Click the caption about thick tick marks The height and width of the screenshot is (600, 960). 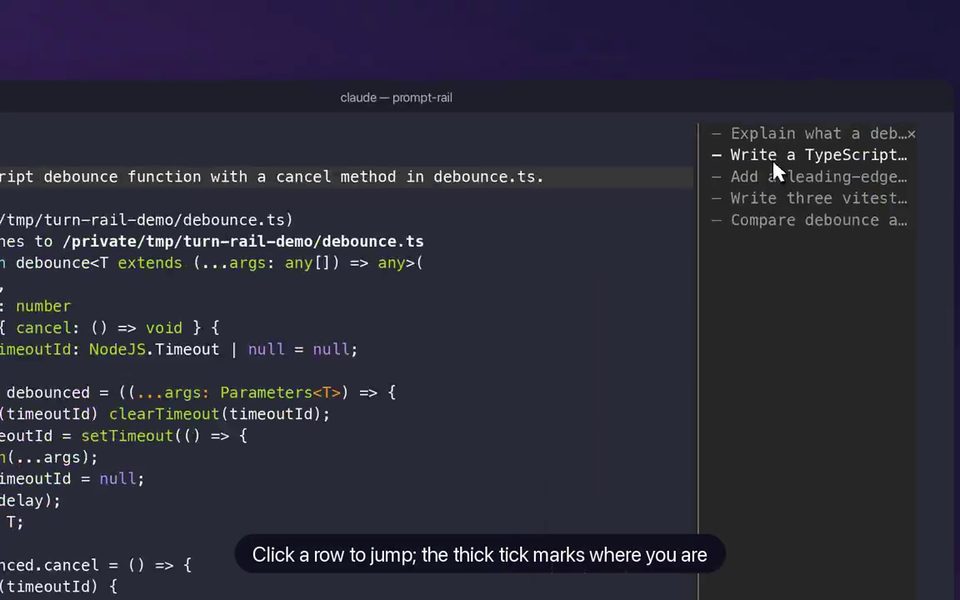pyautogui.click(x=479, y=555)
